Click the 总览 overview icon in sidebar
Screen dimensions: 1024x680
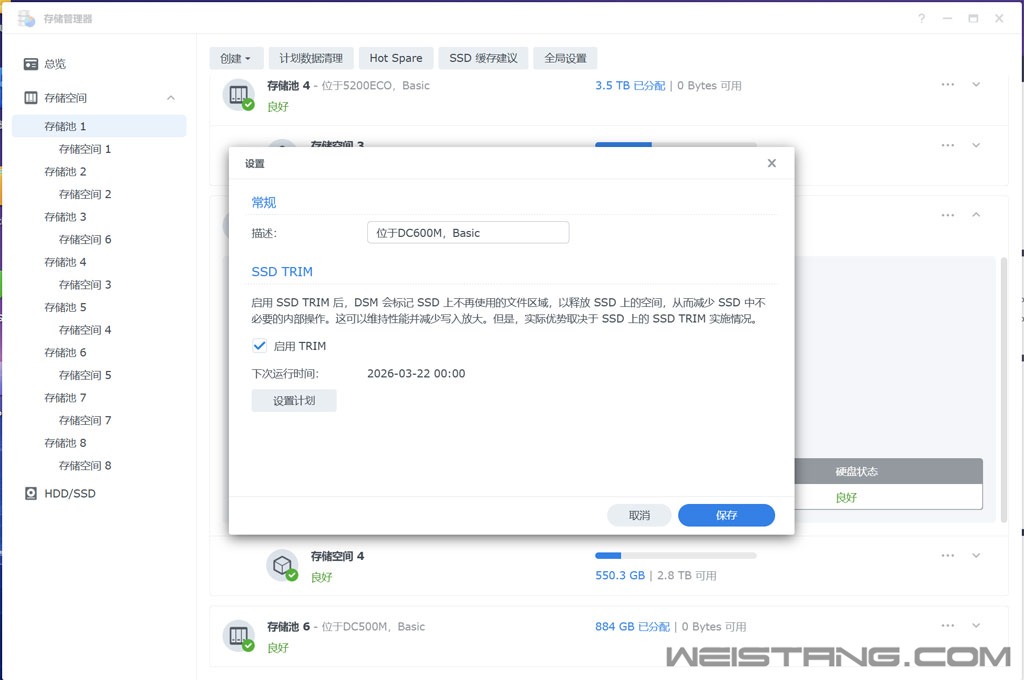pyautogui.click(x=31, y=64)
